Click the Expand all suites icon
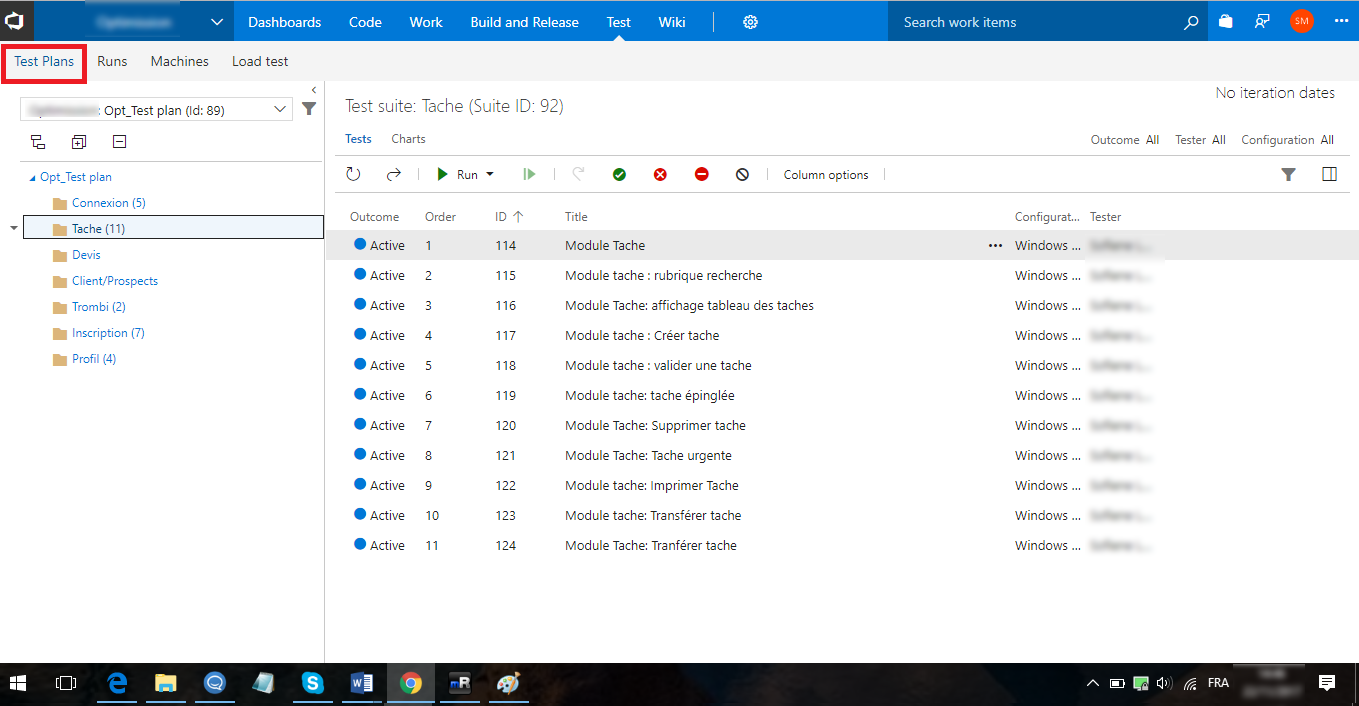This screenshot has width=1359, height=706. point(79,142)
